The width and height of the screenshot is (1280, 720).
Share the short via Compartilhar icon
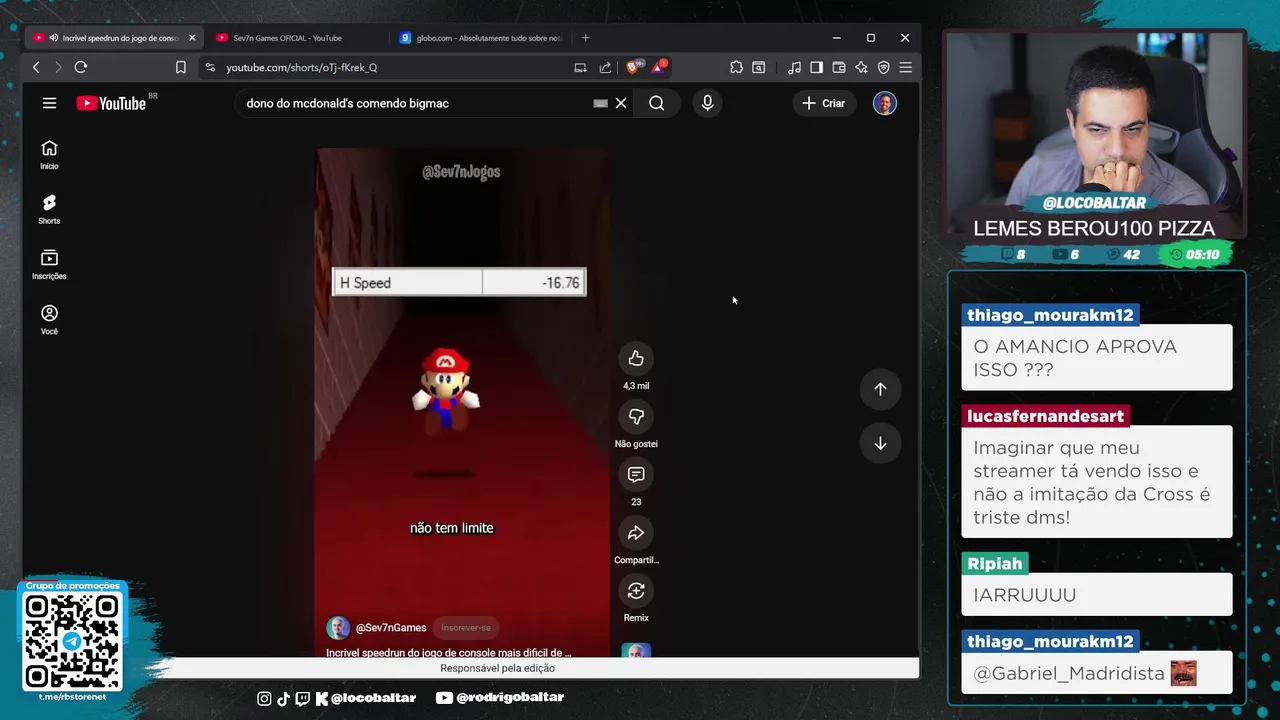coord(636,533)
